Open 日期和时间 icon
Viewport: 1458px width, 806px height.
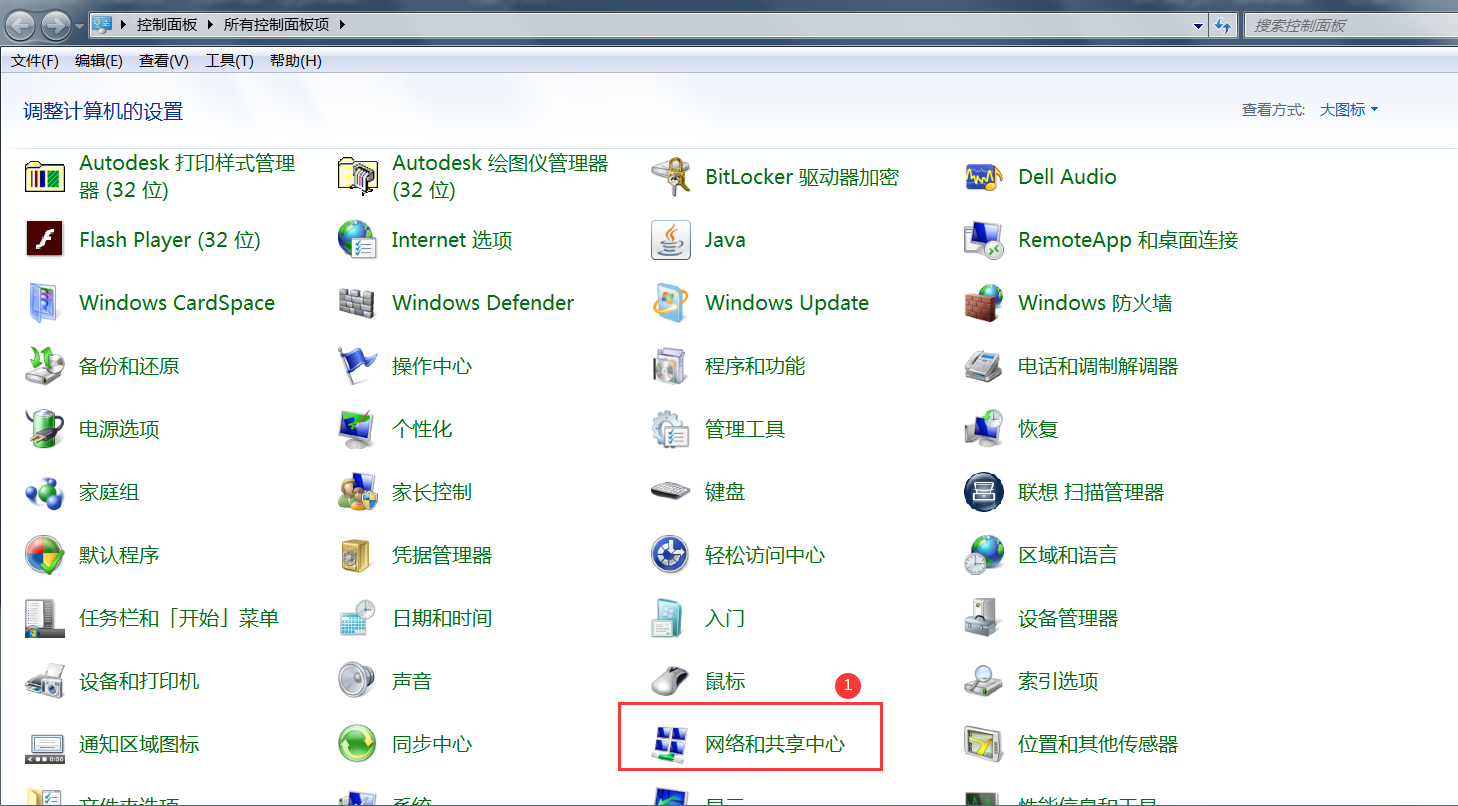pyautogui.click(x=357, y=618)
